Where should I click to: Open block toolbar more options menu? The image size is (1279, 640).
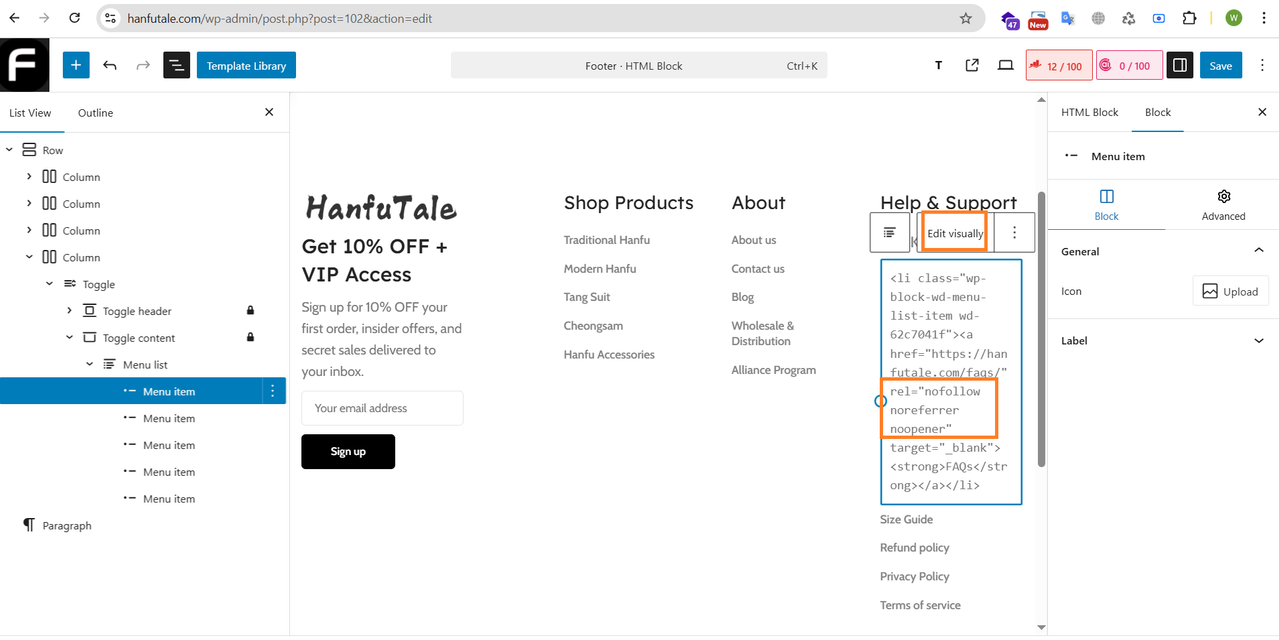pyautogui.click(x=1015, y=232)
